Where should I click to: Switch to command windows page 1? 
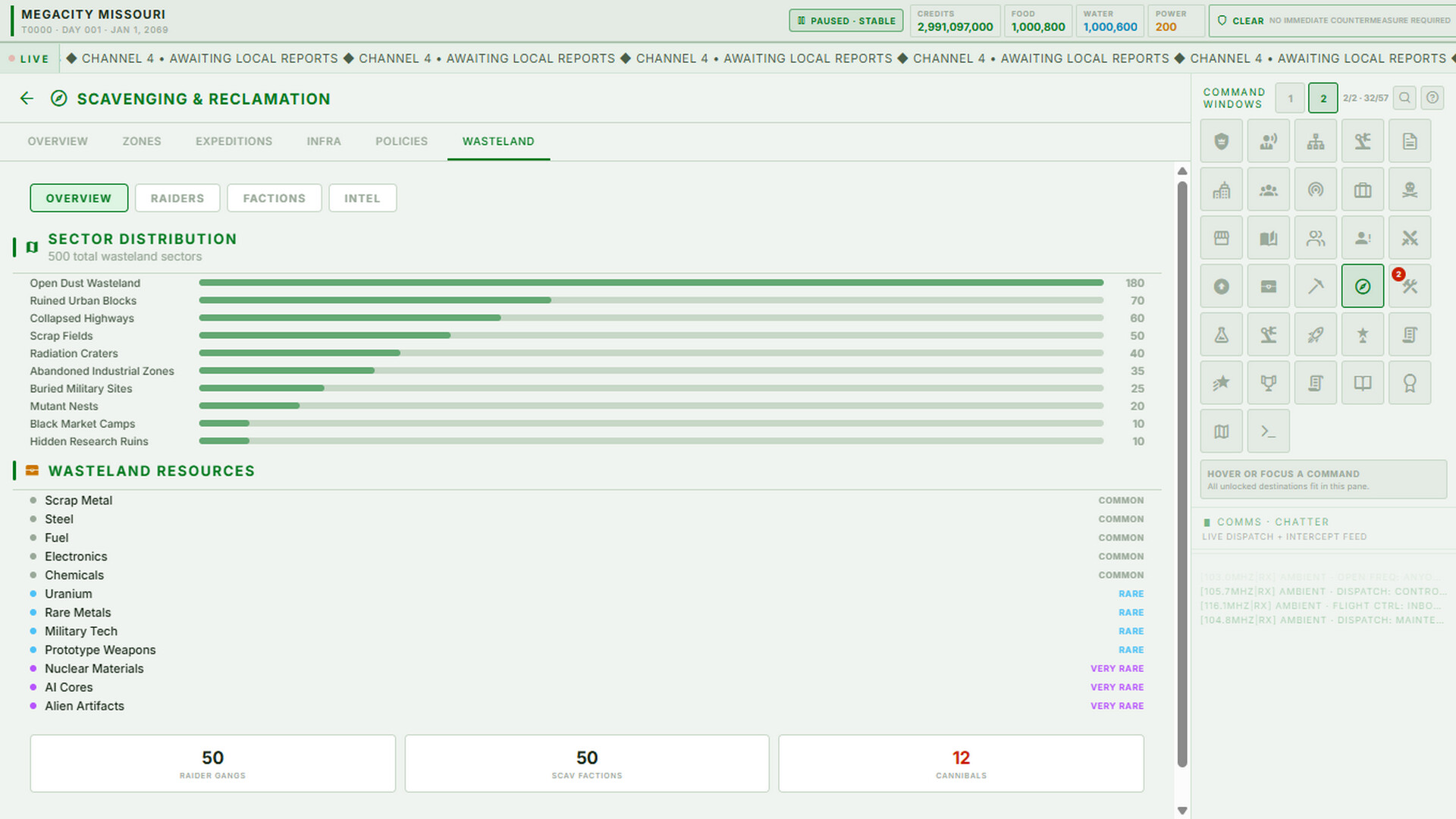(x=1290, y=99)
